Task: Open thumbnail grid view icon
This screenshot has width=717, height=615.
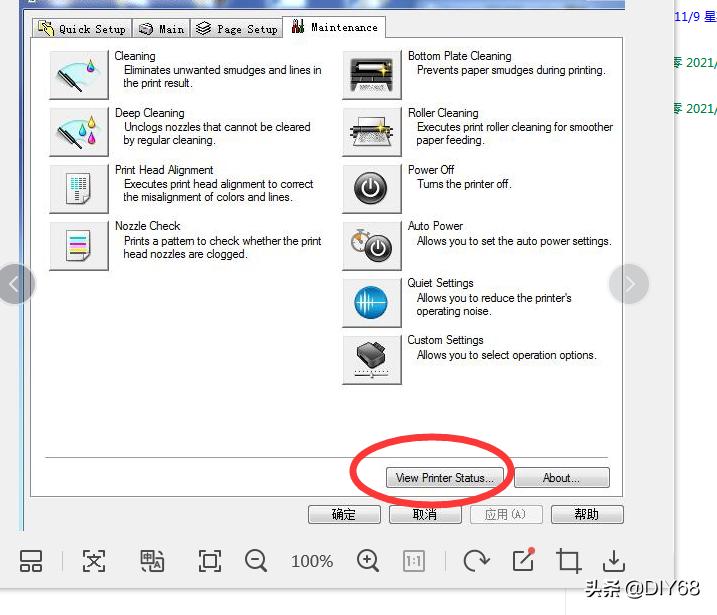Action: 31,561
